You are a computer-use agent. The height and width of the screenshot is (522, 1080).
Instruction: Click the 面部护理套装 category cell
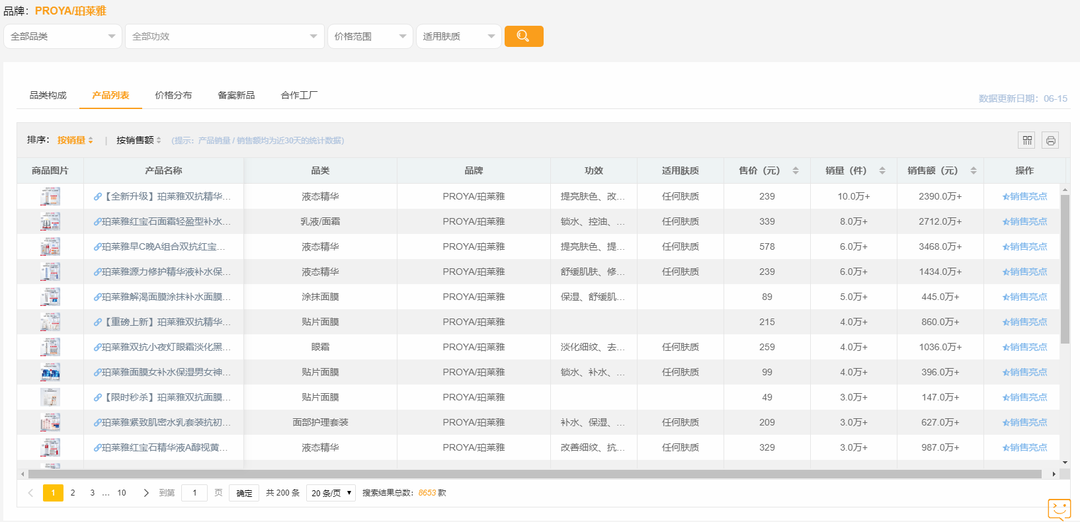[320, 422]
